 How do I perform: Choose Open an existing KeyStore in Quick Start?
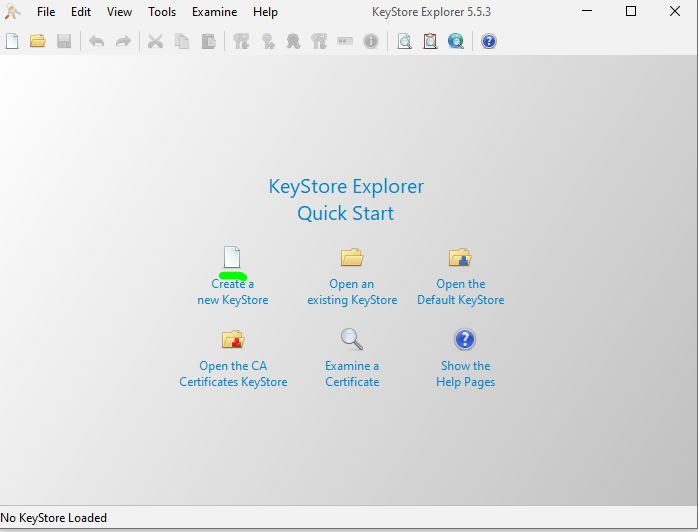pos(352,276)
